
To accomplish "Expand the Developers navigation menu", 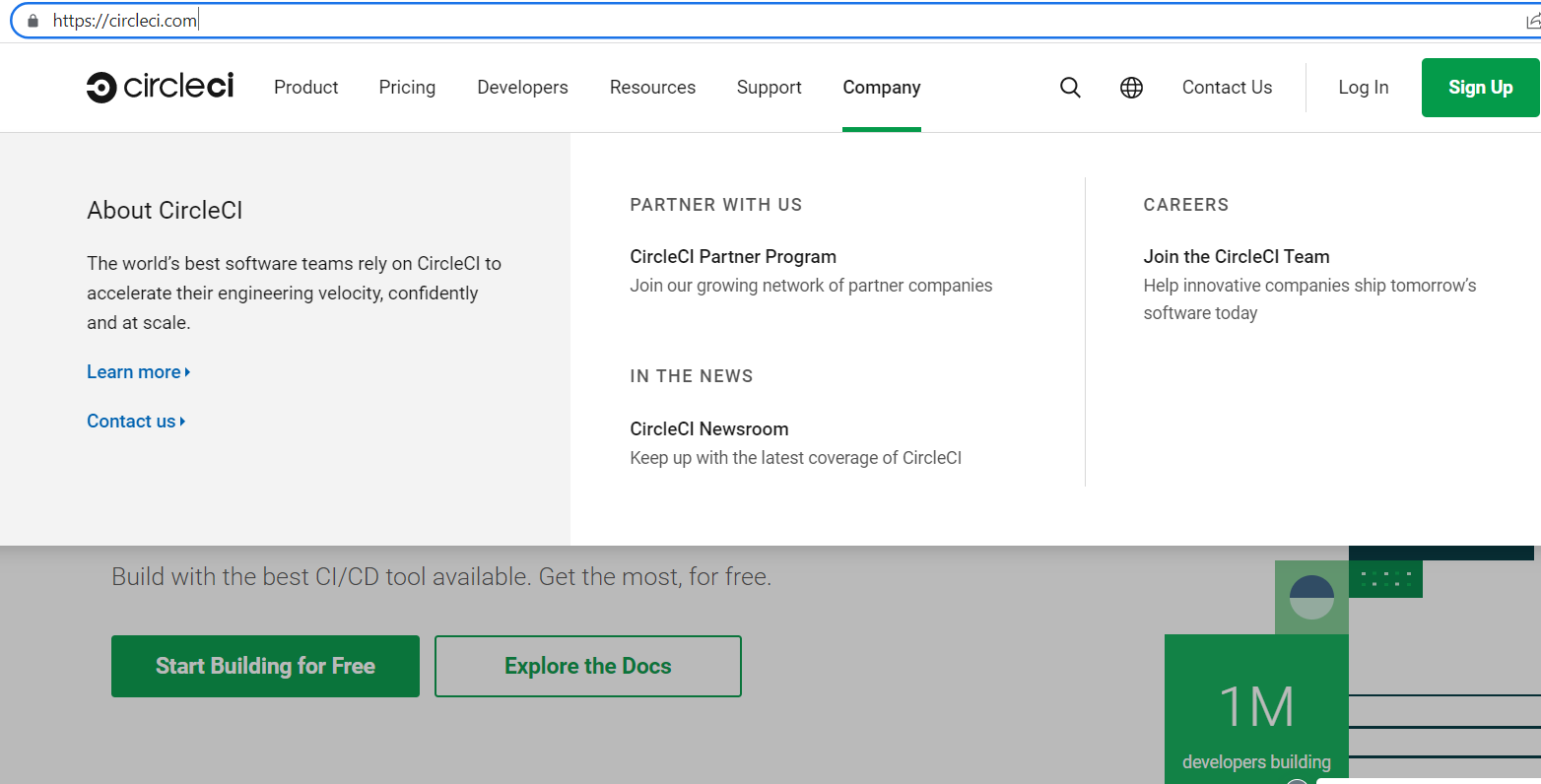I will [x=522, y=88].
